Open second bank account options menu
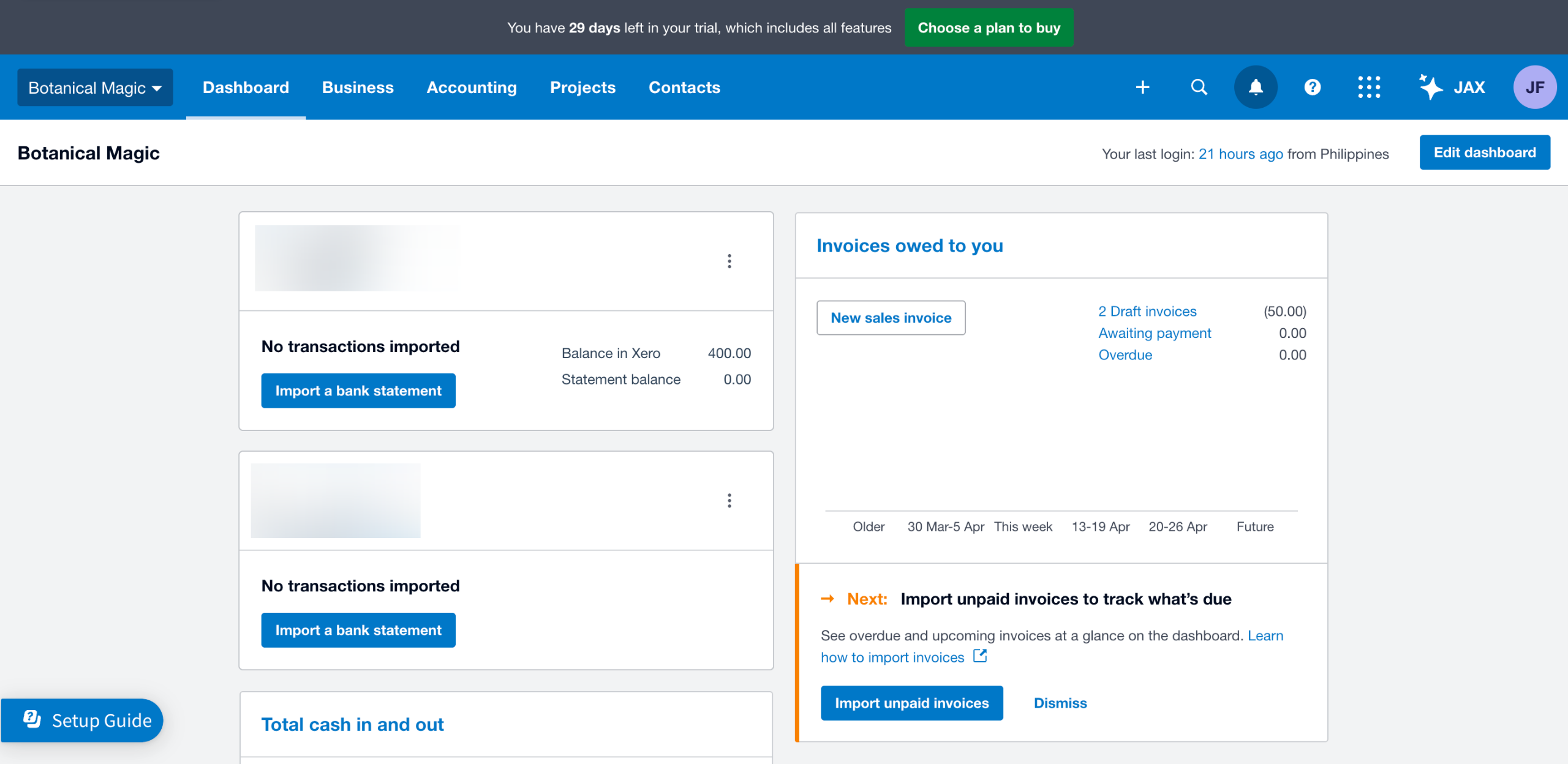The width and height of the screenshot is (1568, 764). [x=729, y=501]
